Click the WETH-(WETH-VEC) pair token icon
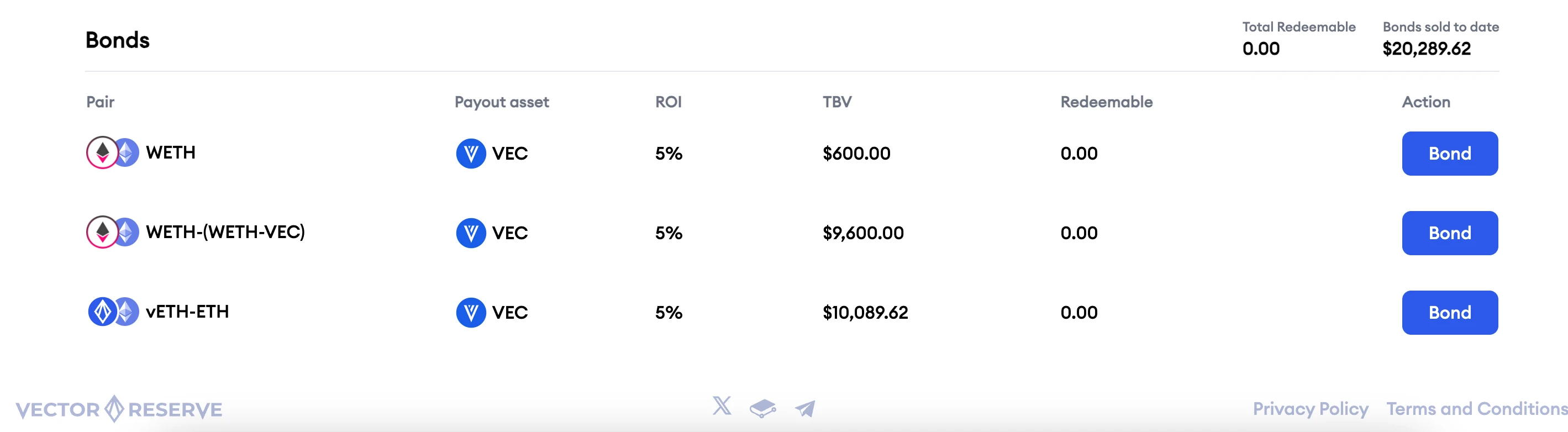The height and width of the screenshot is (432, 1568). [x=113, y=232]
